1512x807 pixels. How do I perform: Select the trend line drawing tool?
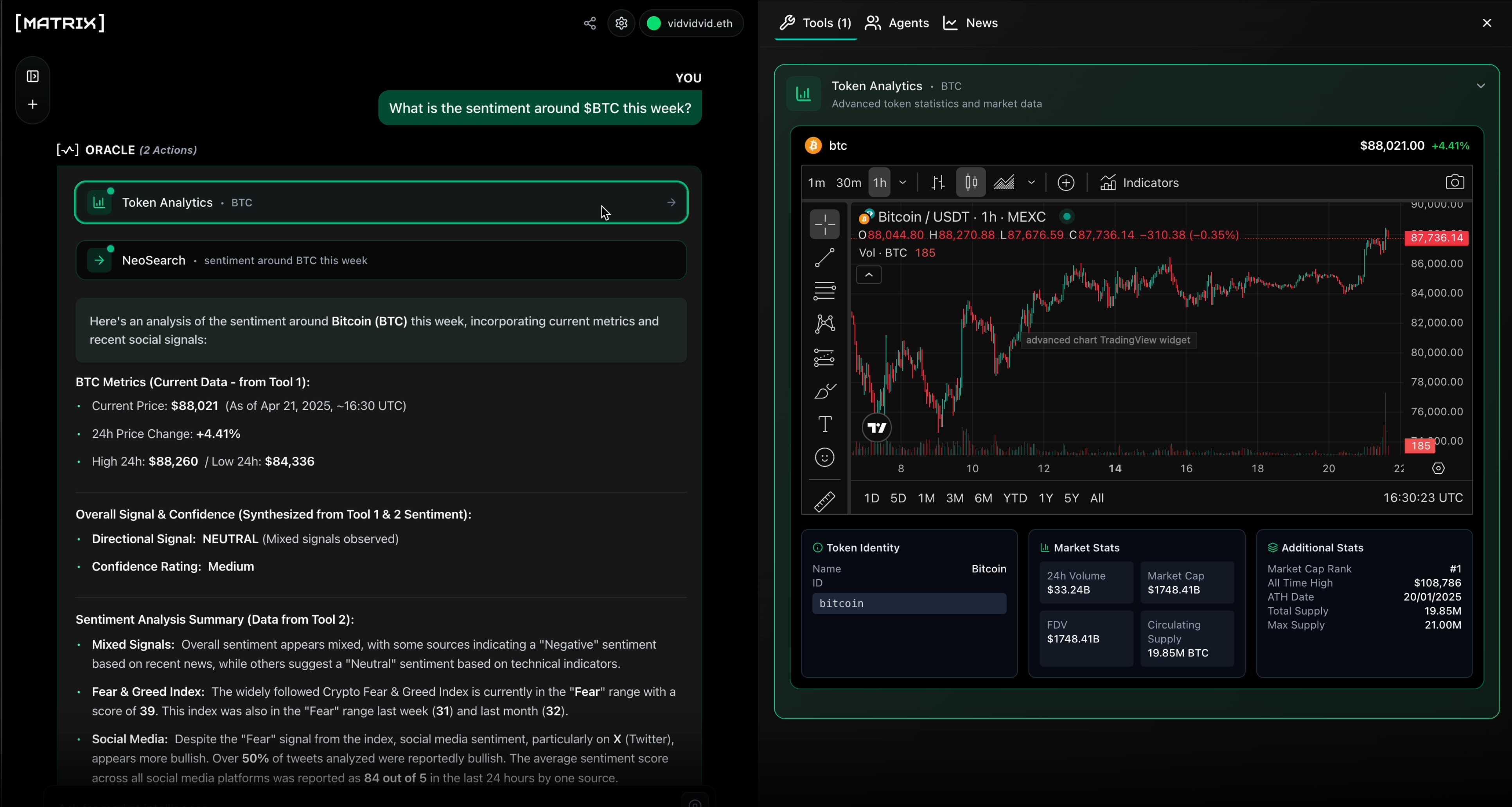pyautogui.click(x=825, y=257)
